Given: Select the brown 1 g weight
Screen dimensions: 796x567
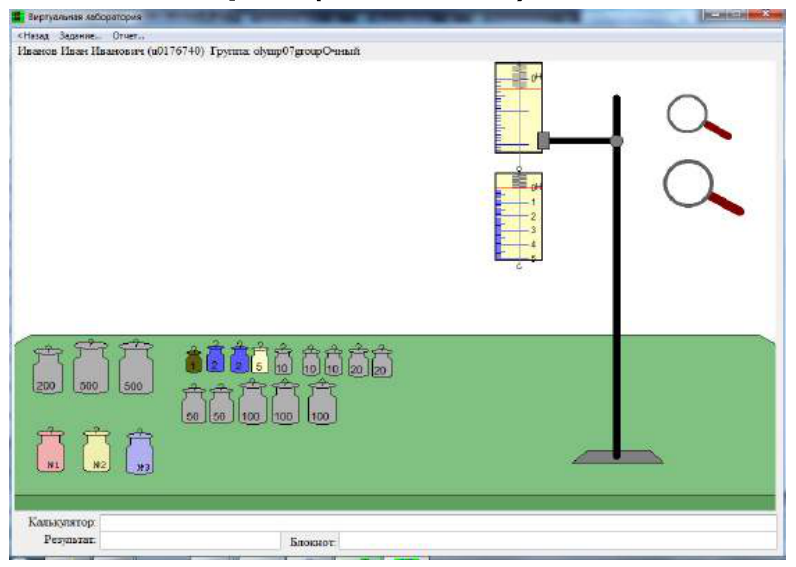Looking at the screenshot, I should (x=193, y=359).
